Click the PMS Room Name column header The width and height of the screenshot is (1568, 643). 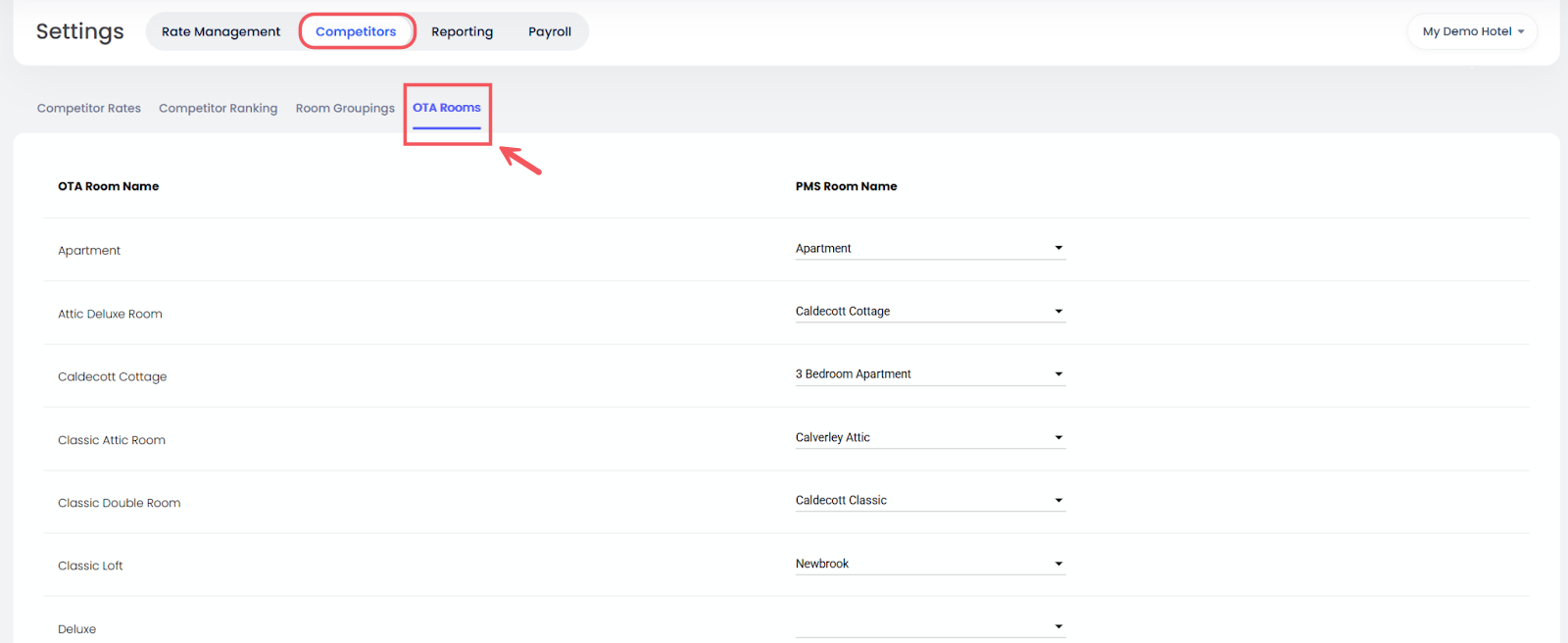pyautogui.click(x=846, y=186)
